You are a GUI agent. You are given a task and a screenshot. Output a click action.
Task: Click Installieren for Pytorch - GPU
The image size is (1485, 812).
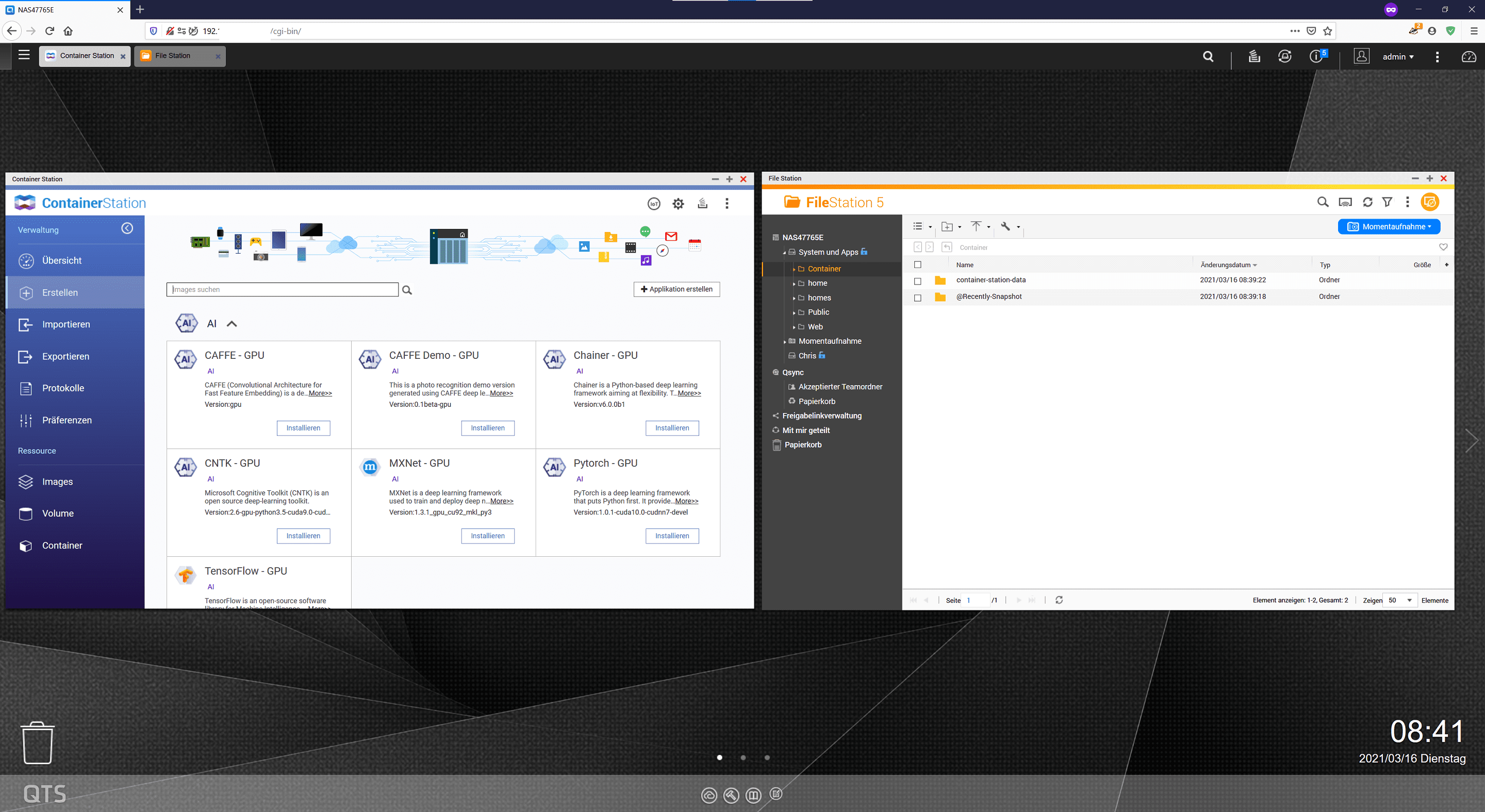point(672,536)
